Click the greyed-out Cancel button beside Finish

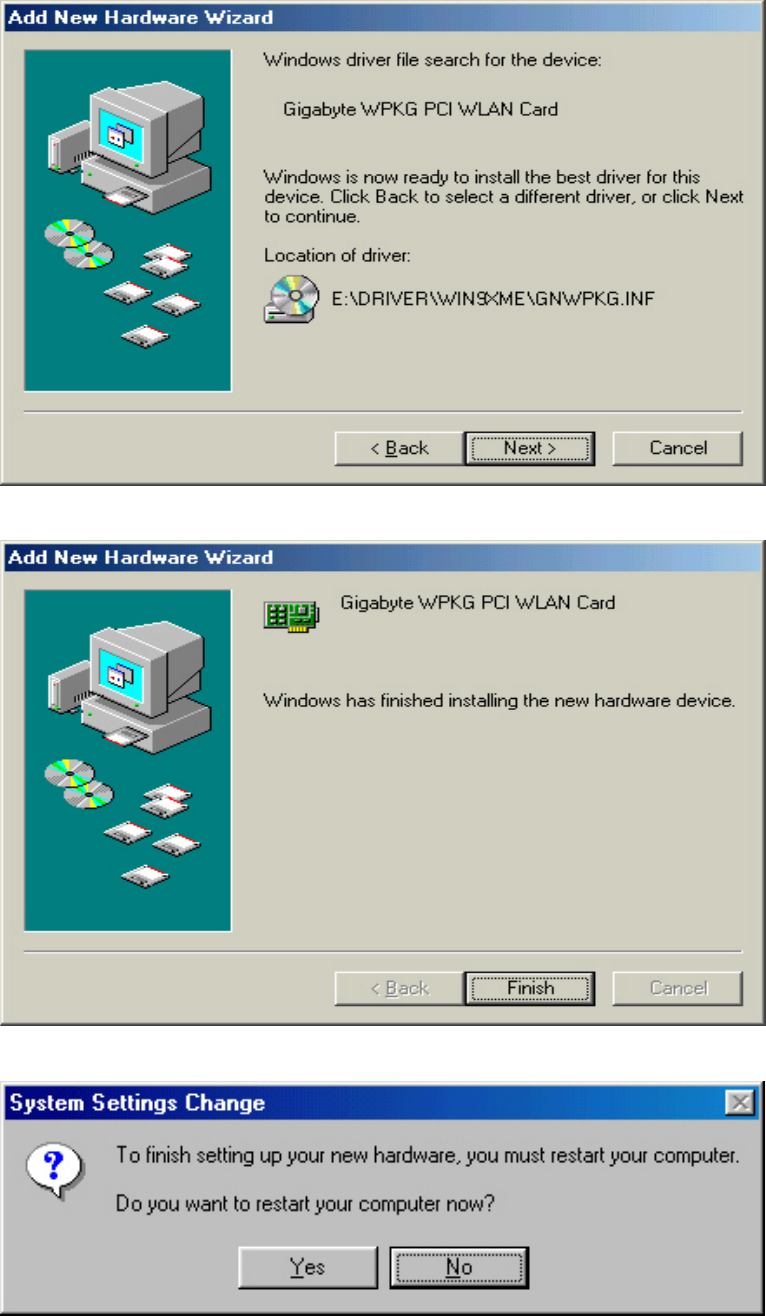(678, 988)
